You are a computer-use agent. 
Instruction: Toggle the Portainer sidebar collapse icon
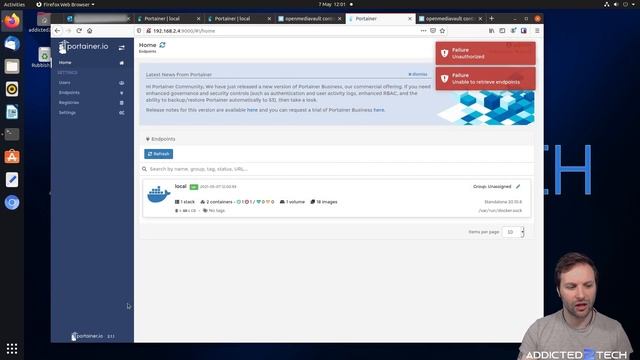click(x=122, y=48)
